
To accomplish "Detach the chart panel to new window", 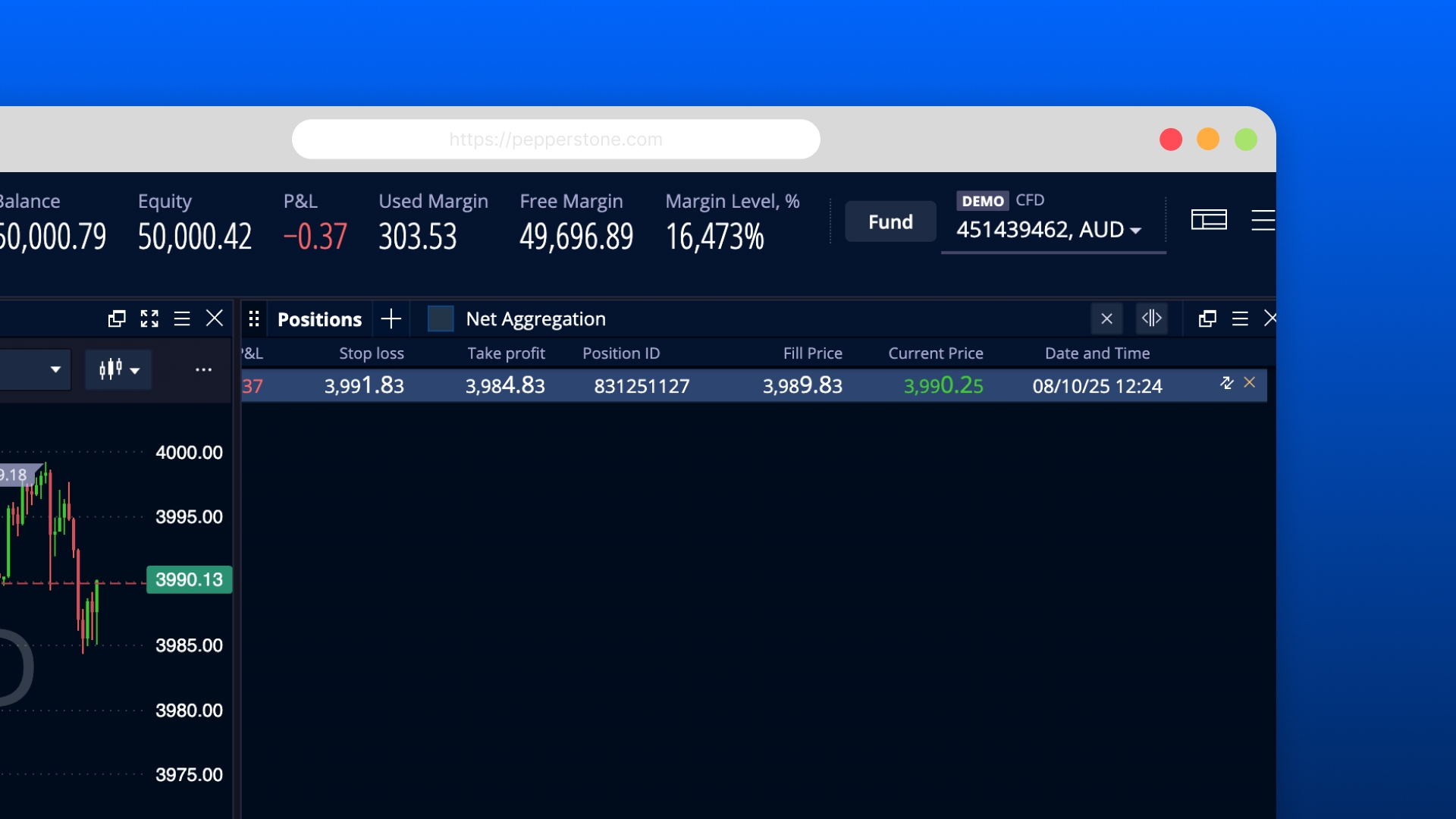I will (x=117, y=318).
